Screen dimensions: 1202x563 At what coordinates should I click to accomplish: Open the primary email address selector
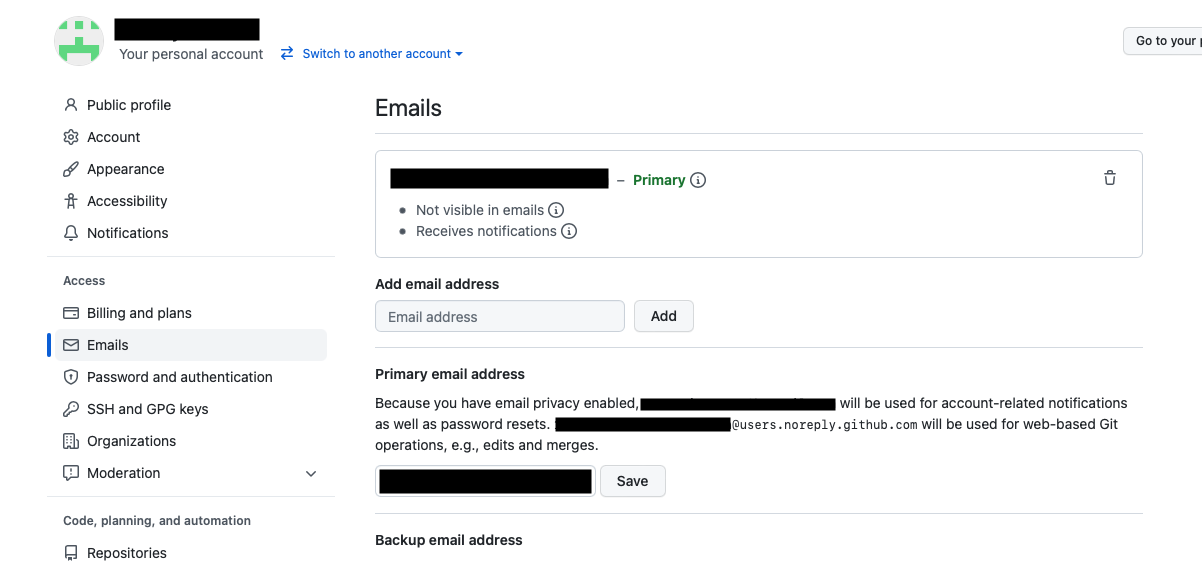point(485,481)
